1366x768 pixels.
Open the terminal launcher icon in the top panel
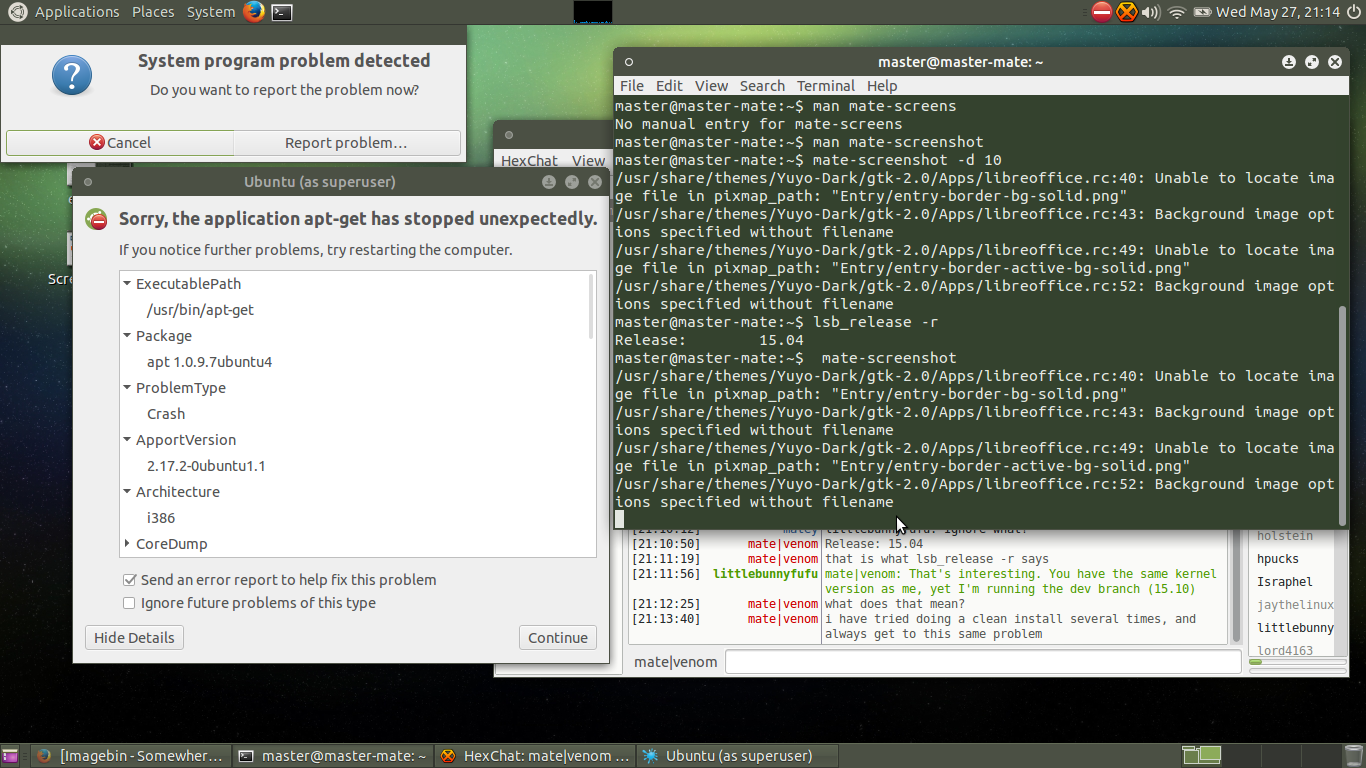(x=282, y=12)
